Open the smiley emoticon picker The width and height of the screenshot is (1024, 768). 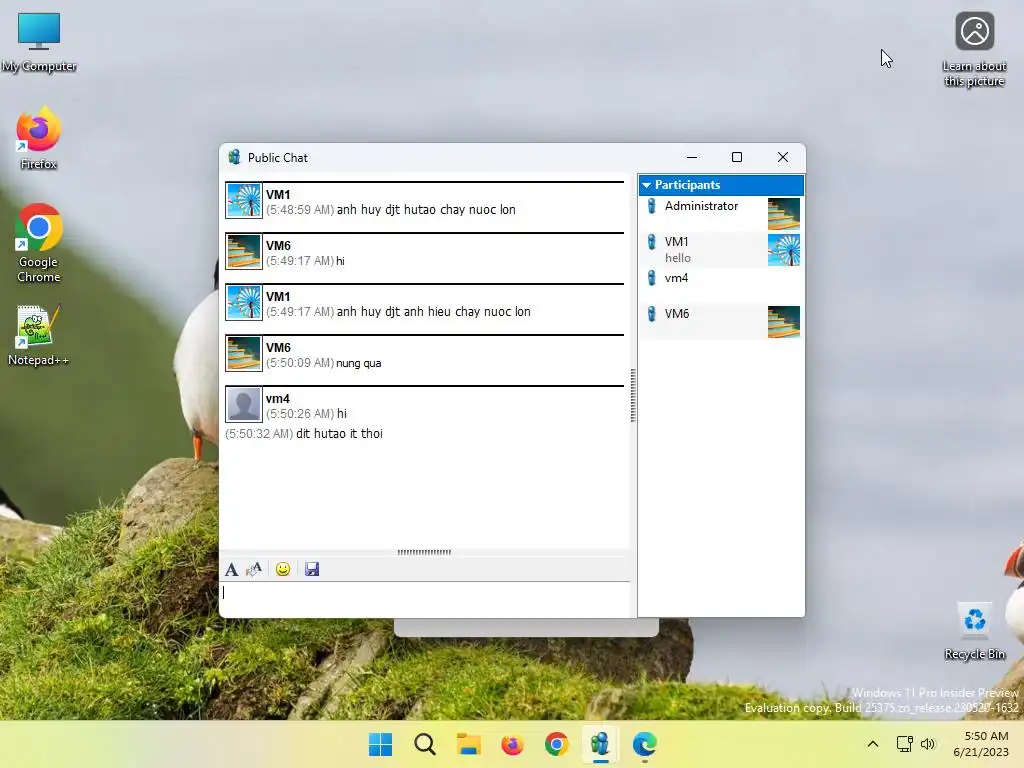click(283, 569)
